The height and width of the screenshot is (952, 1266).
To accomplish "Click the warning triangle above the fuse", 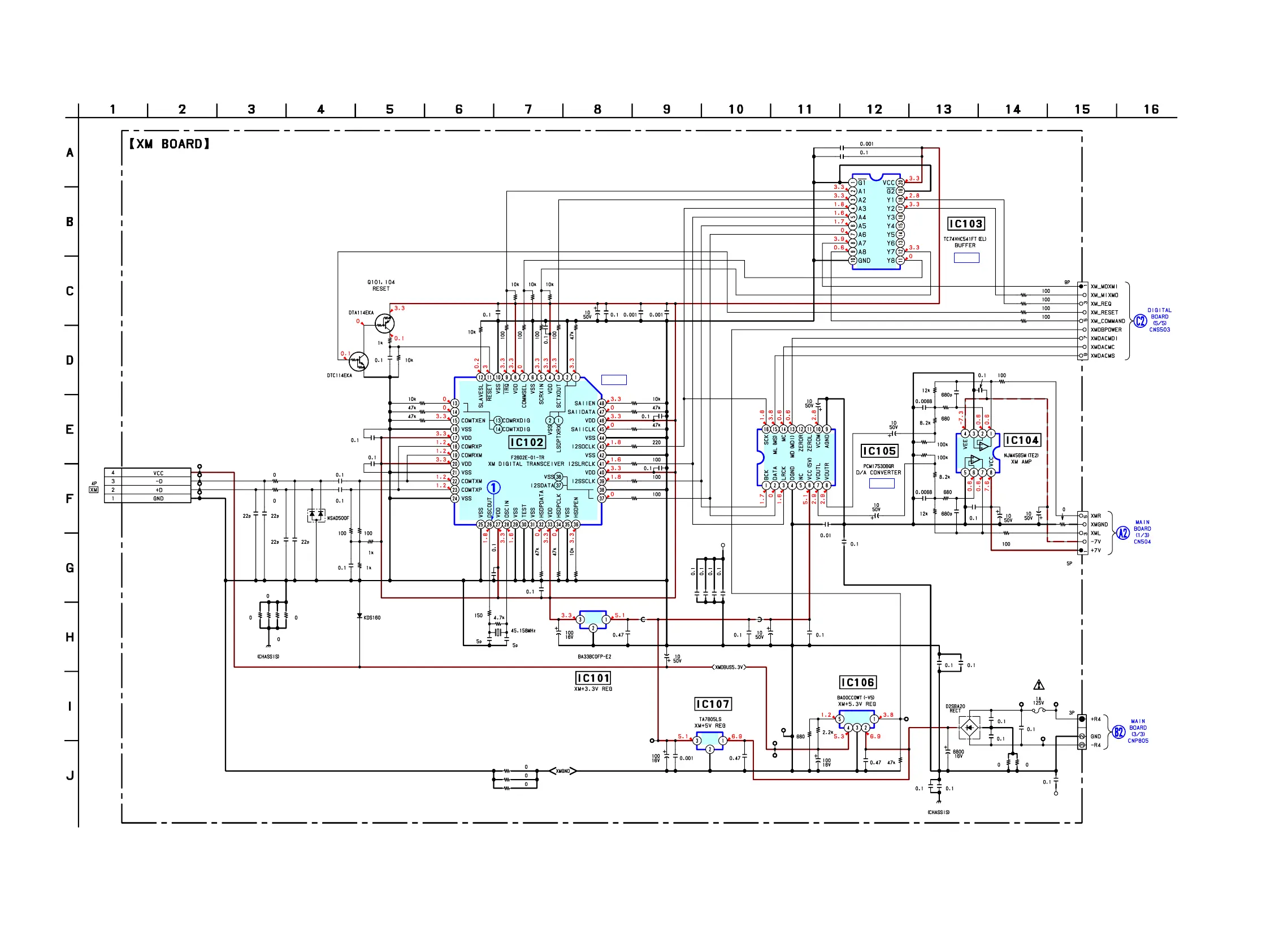I will coord(1039,685).
